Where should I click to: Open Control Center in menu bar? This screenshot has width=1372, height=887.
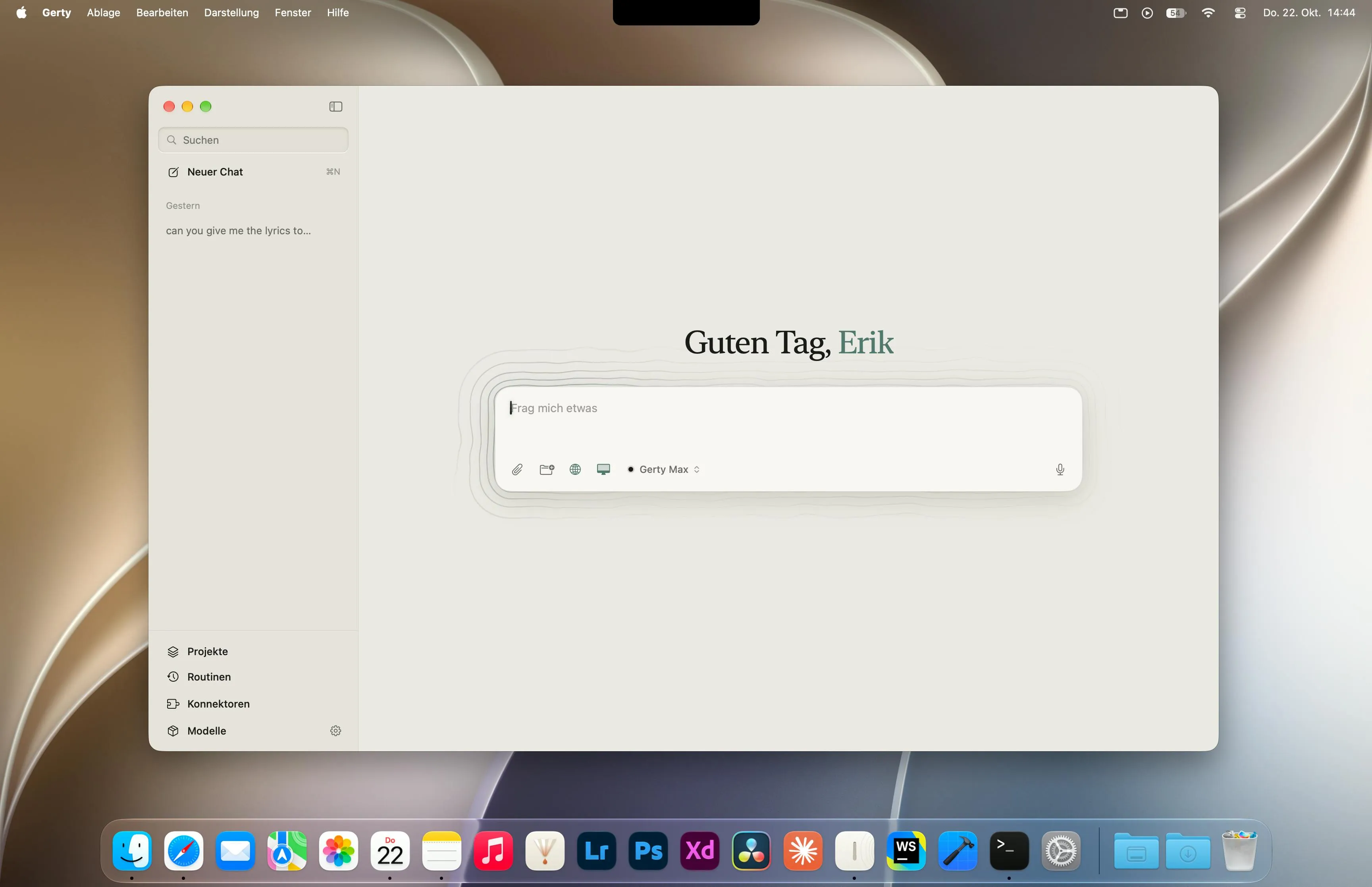click(x=1240, y=13)
